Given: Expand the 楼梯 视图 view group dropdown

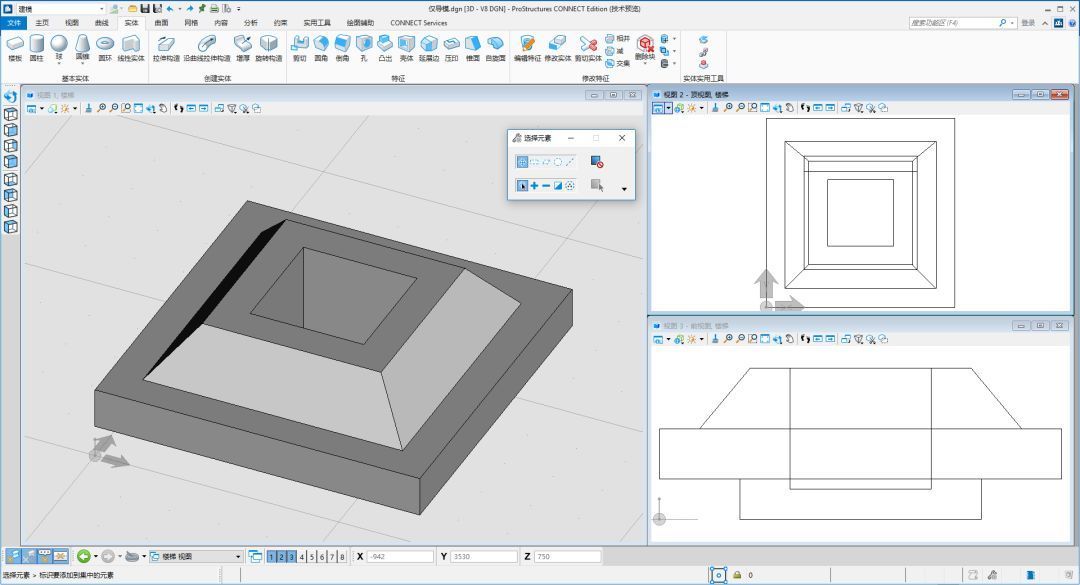Looking at the screenshot, I should click(x=238, y=557).
